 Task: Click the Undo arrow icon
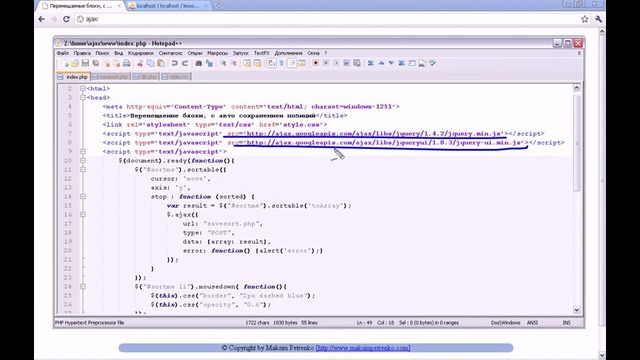tap(175, 63)
